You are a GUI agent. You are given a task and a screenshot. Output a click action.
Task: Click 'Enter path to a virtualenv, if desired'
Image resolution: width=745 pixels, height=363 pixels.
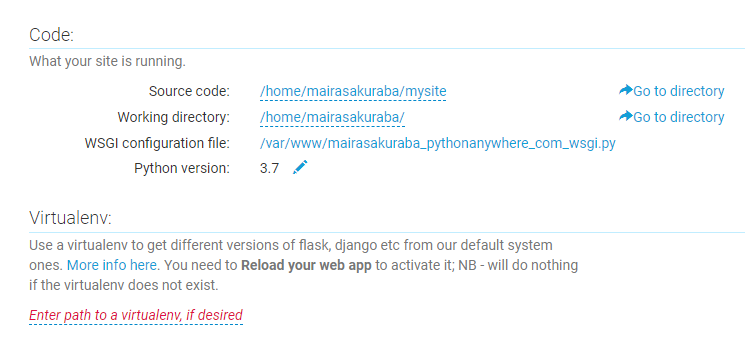coord(136,315)
